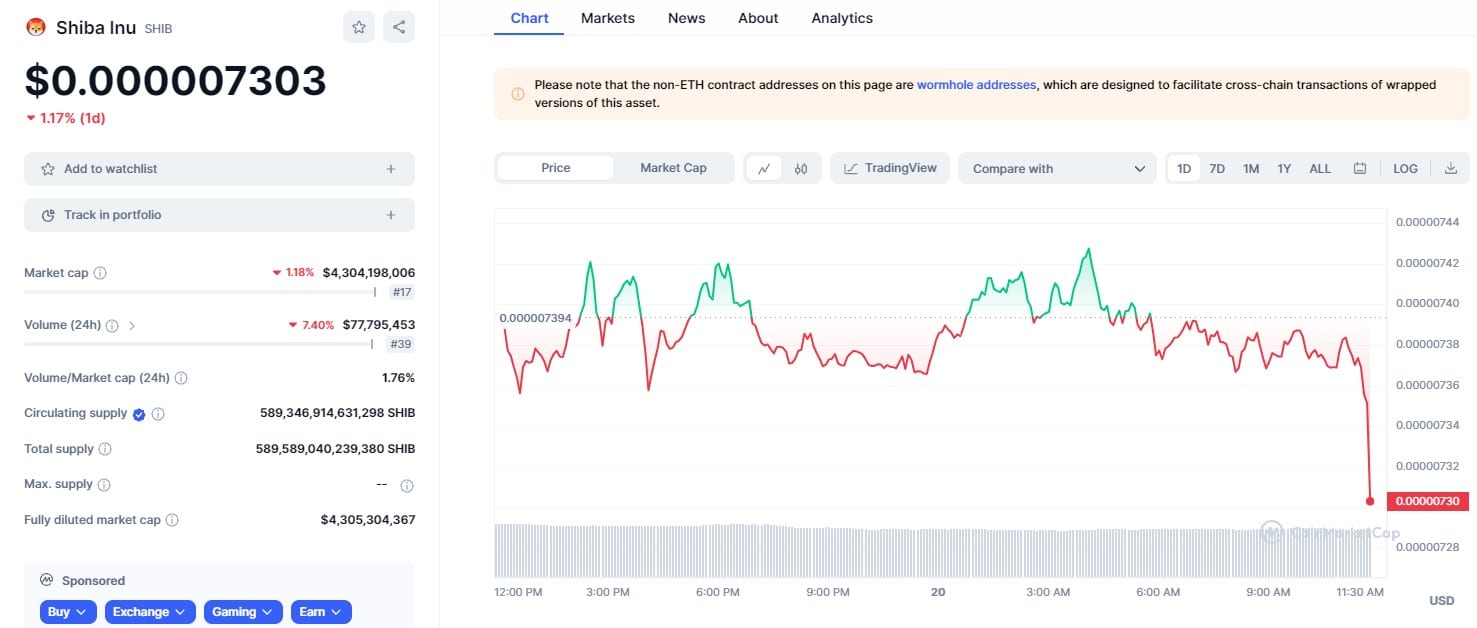1477x628 pixels.
Task: Enable LOG scale on chart
Action: pyautogui.click(x=1405, y=168)
